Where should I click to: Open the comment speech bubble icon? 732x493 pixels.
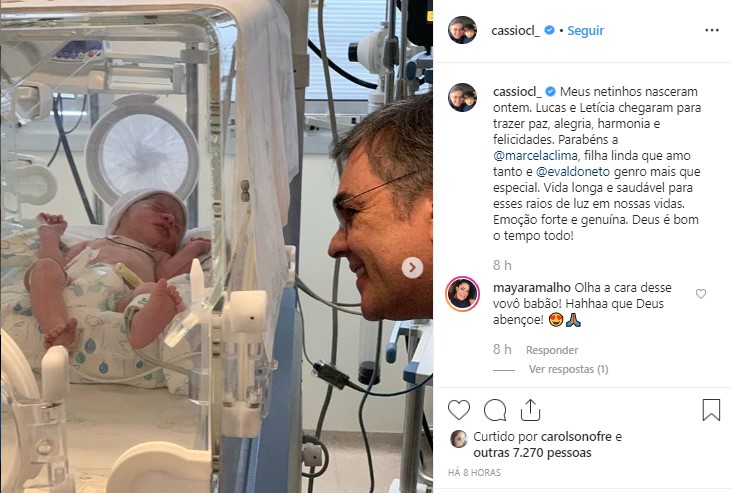pyautogui.click(x=495, y=410)
